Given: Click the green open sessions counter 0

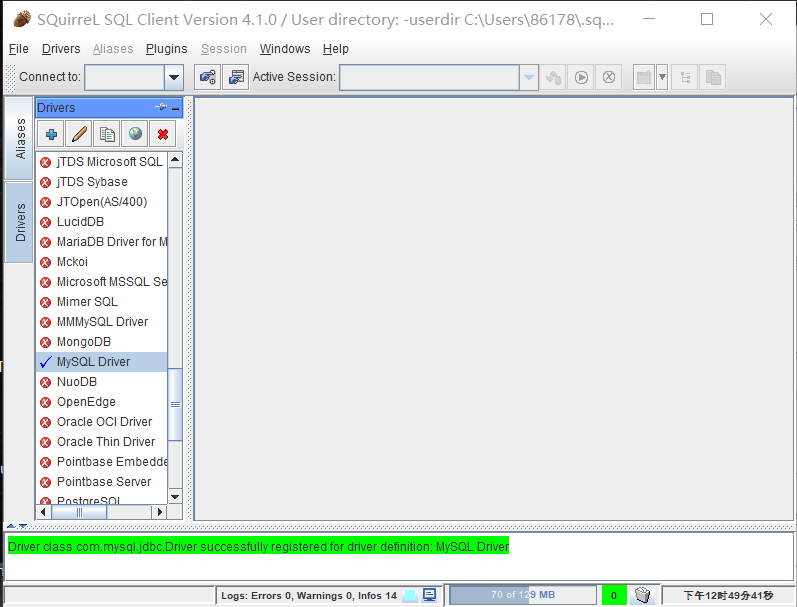Looking at the screenshot, I should point(614,595).
